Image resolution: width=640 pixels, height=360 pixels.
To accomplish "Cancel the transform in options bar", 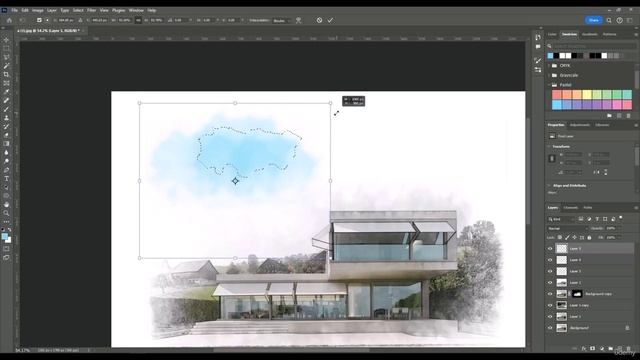I will coord(319,20).
